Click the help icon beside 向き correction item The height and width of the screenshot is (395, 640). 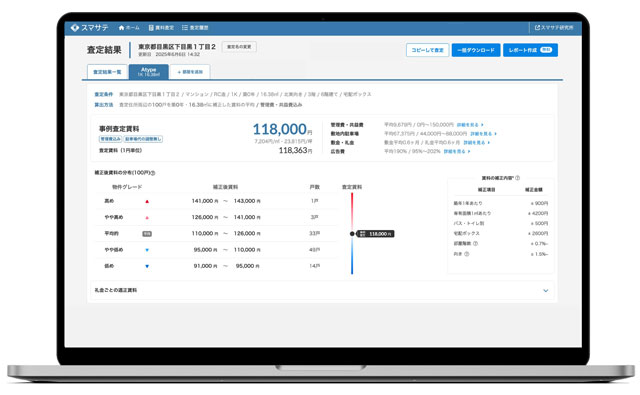tap(467, 254)
